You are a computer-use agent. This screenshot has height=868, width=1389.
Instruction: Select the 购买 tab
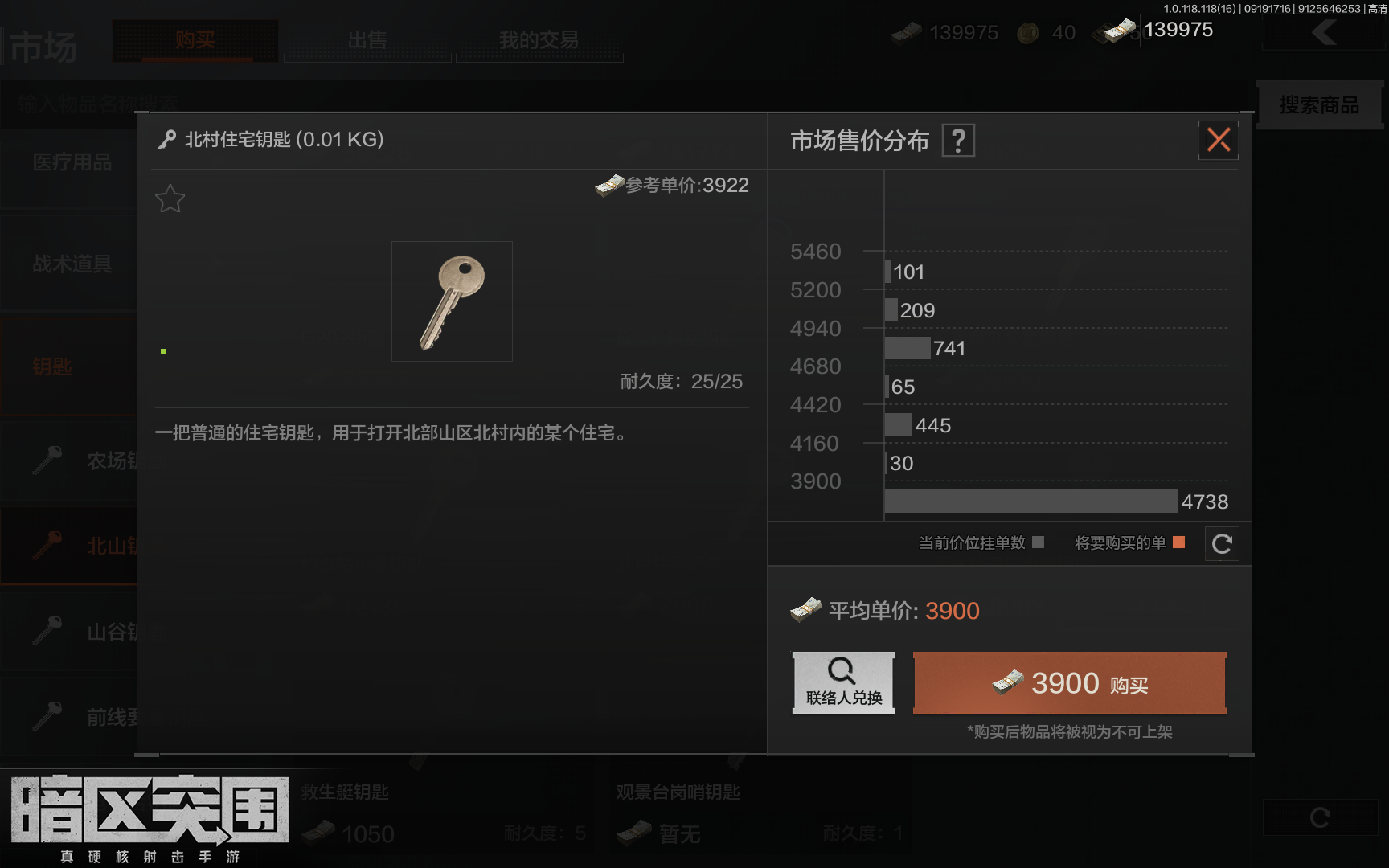(x=195, y=40)
